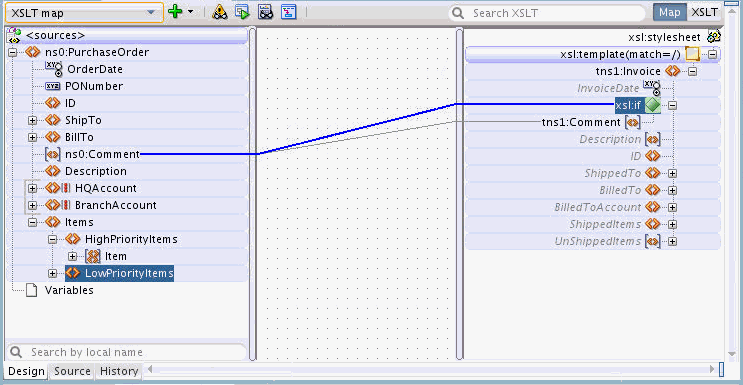Click the Search XSLT field
Viewport: 743px width, 385px height.
[547, 13]
